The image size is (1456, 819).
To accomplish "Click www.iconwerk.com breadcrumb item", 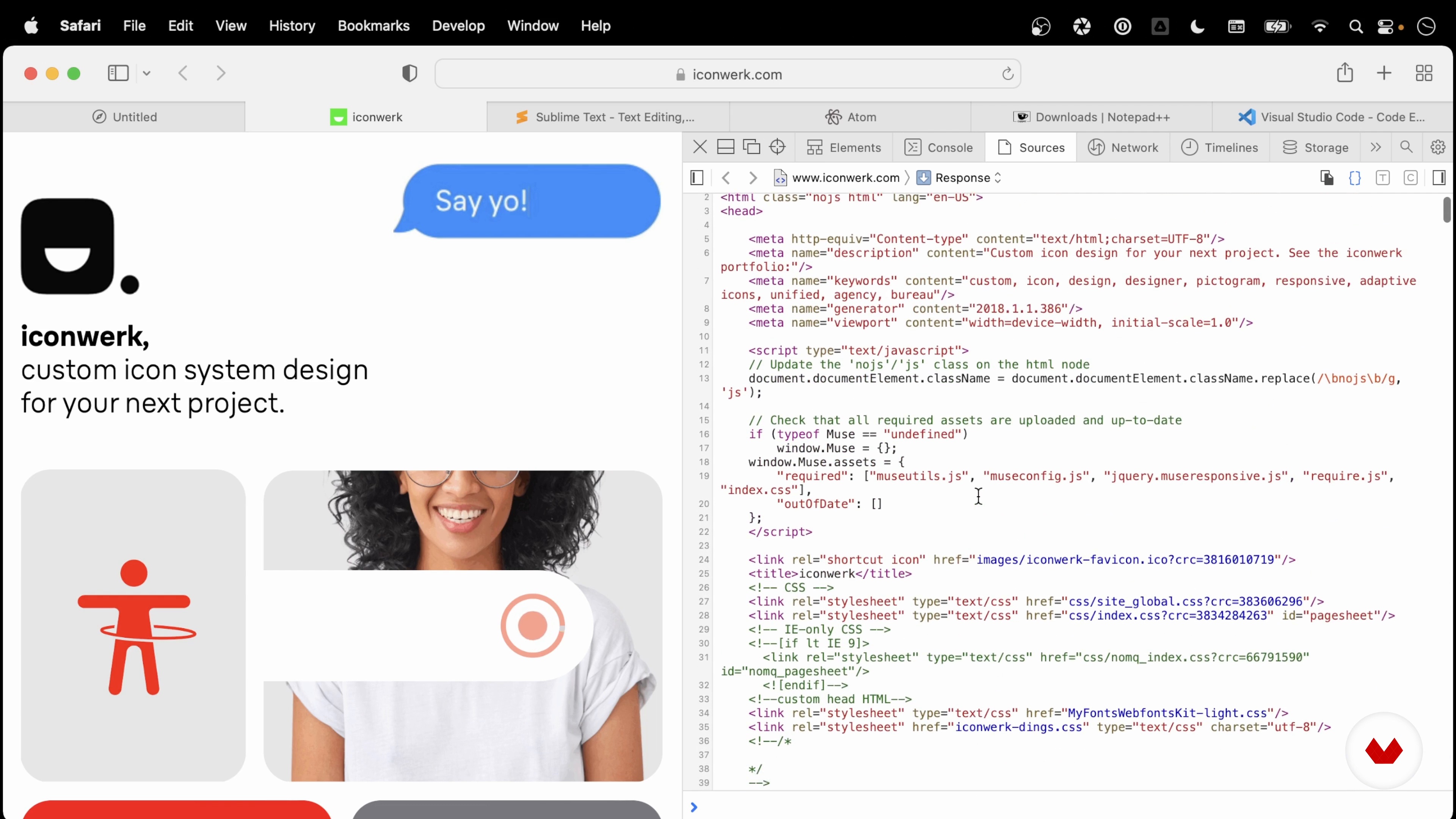I will [836, 177].
